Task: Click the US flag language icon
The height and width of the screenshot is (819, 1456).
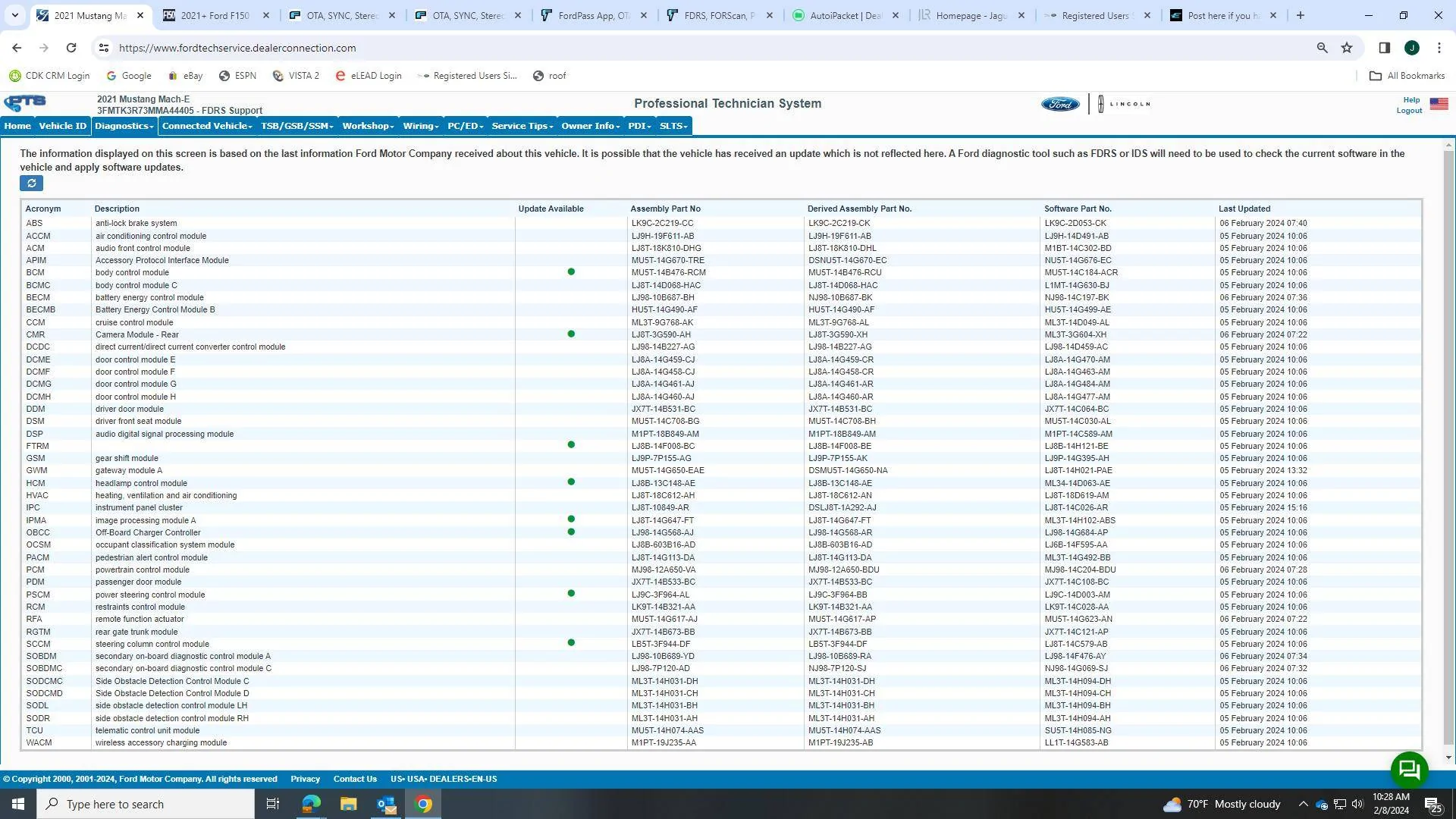Action: 1439,104
